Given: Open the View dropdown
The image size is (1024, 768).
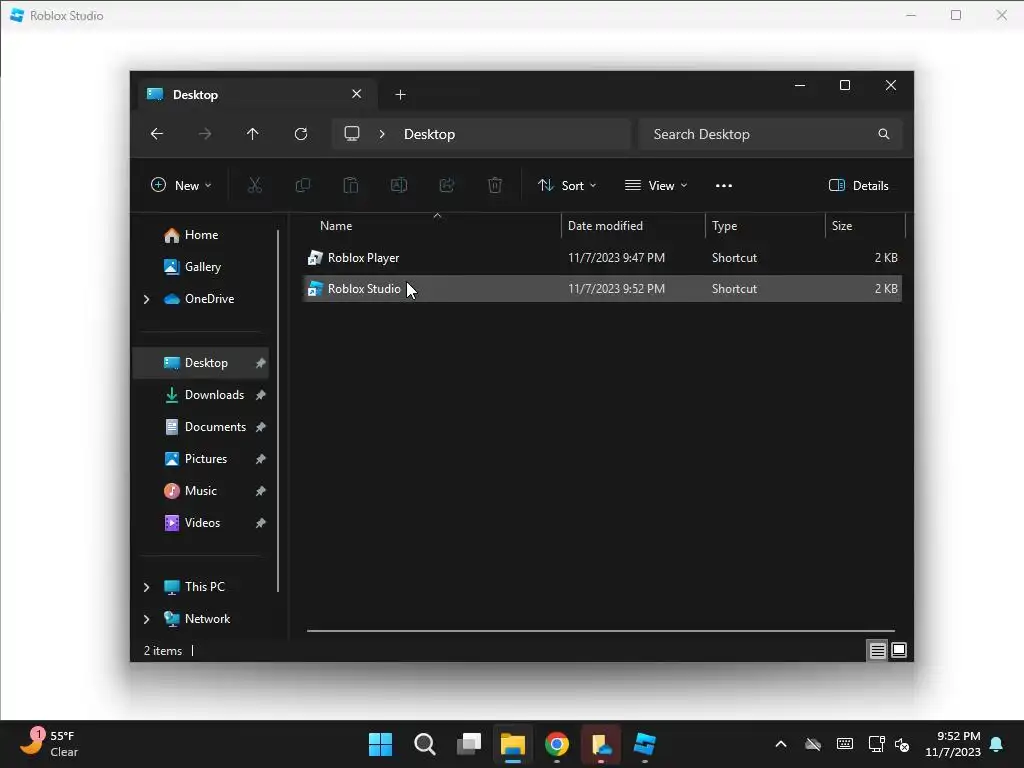Looking at the screenshot, I should coord(656,185).
